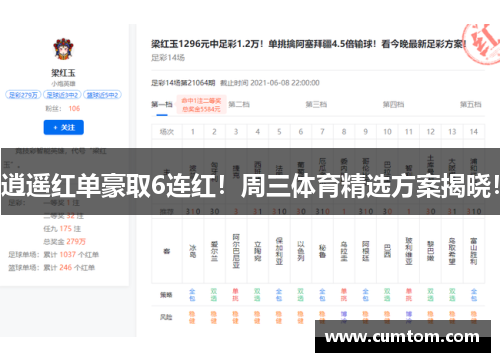Click the 截止时间 2021-06-08 22:00:00 text
Screen dimensions: 500x362
tap(270, 83)
